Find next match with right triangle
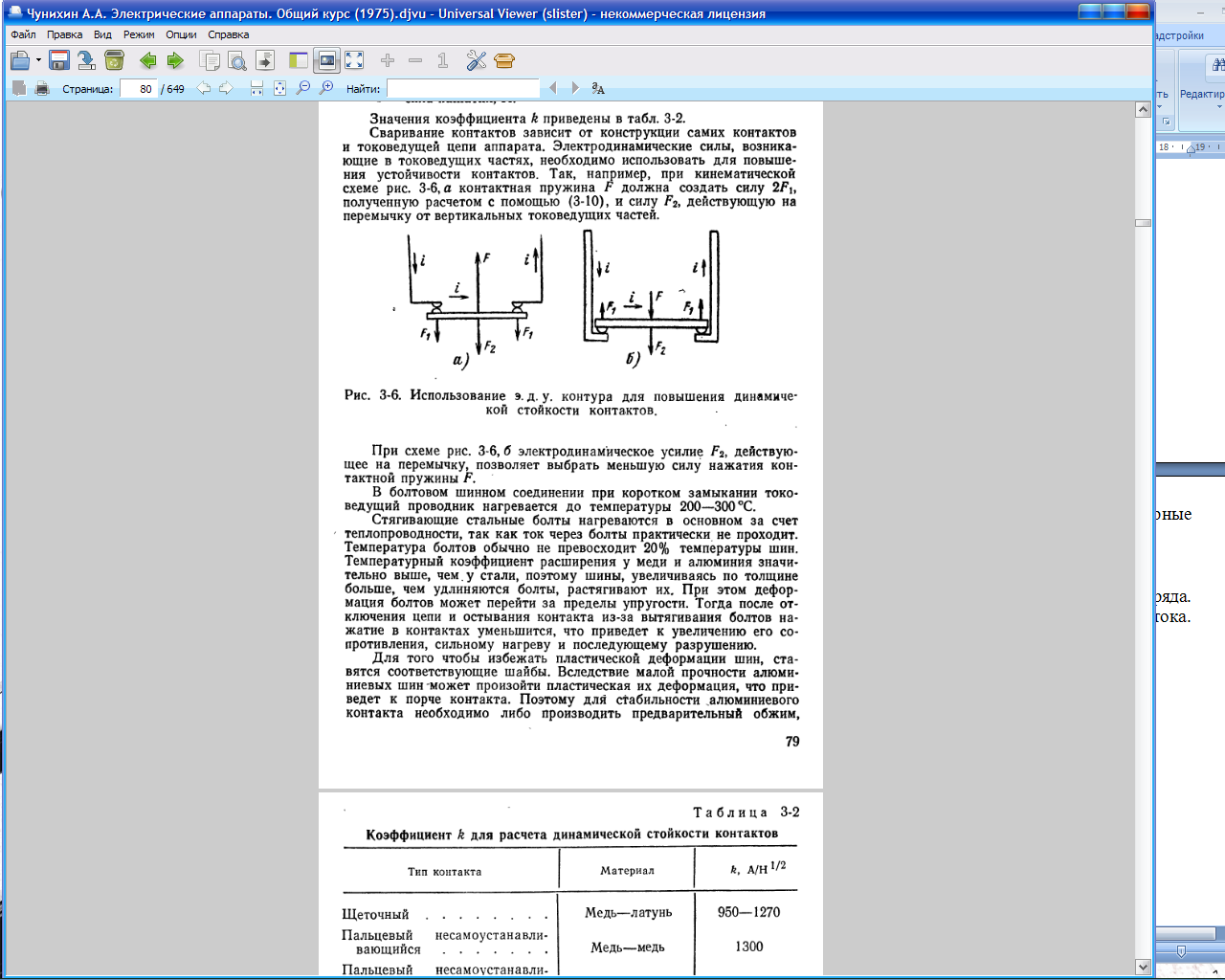 click(575, 88)
